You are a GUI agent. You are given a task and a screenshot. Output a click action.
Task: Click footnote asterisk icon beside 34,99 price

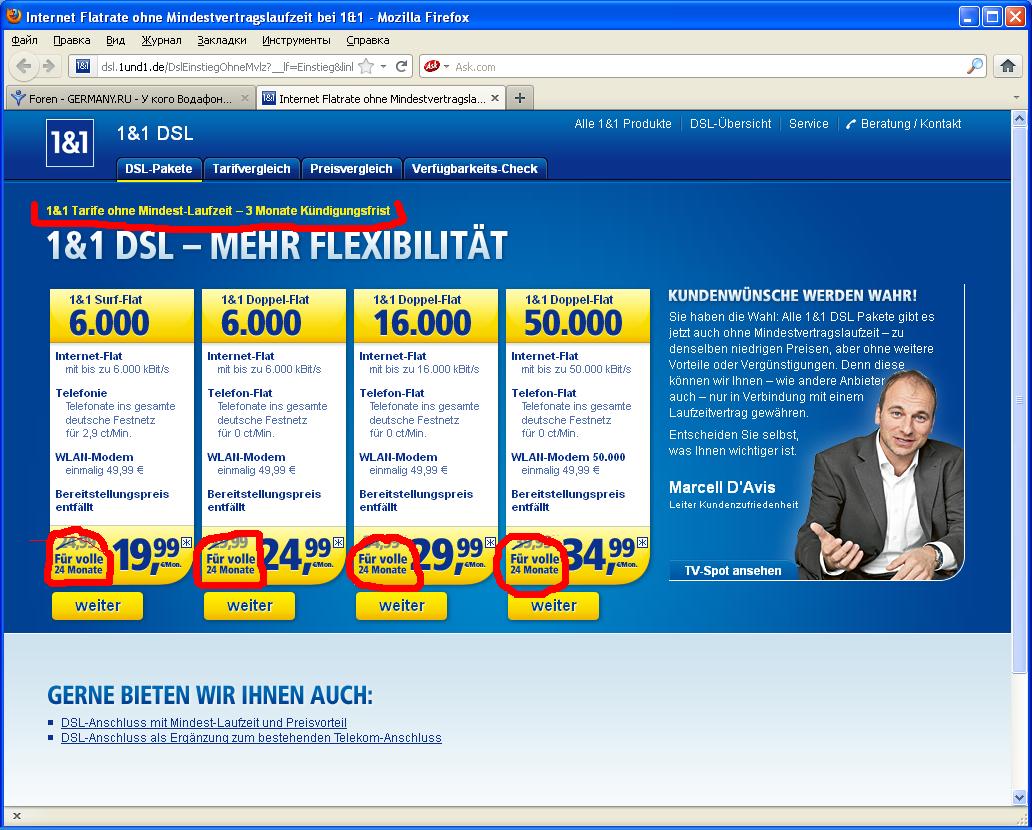pos(642,542)
